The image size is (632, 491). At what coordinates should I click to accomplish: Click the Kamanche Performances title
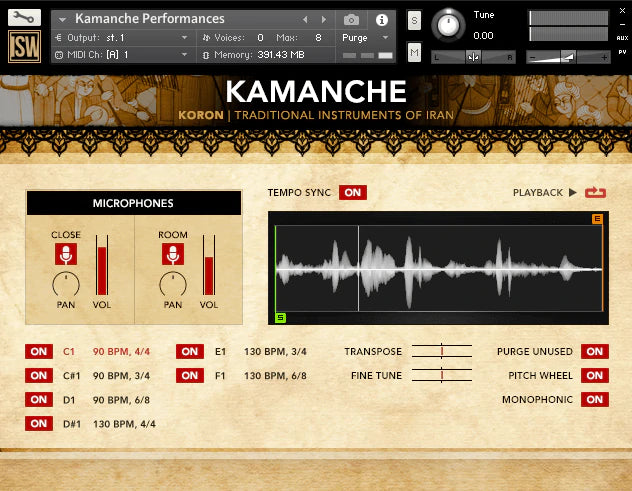click(150, 19)
